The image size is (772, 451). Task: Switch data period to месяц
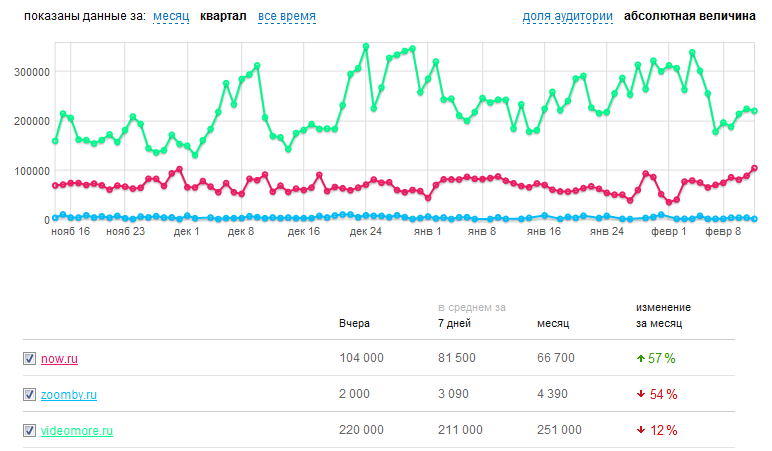coord(171,17)
